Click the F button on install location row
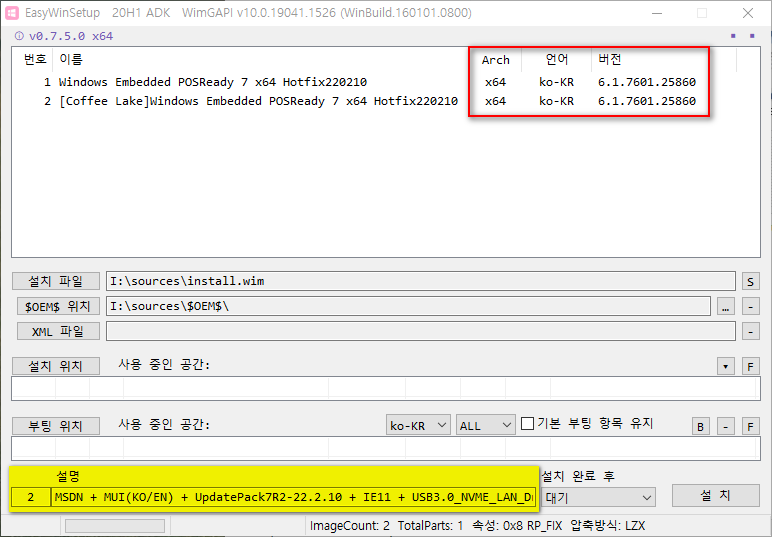The image size is (772, 537). click(750, 366)
